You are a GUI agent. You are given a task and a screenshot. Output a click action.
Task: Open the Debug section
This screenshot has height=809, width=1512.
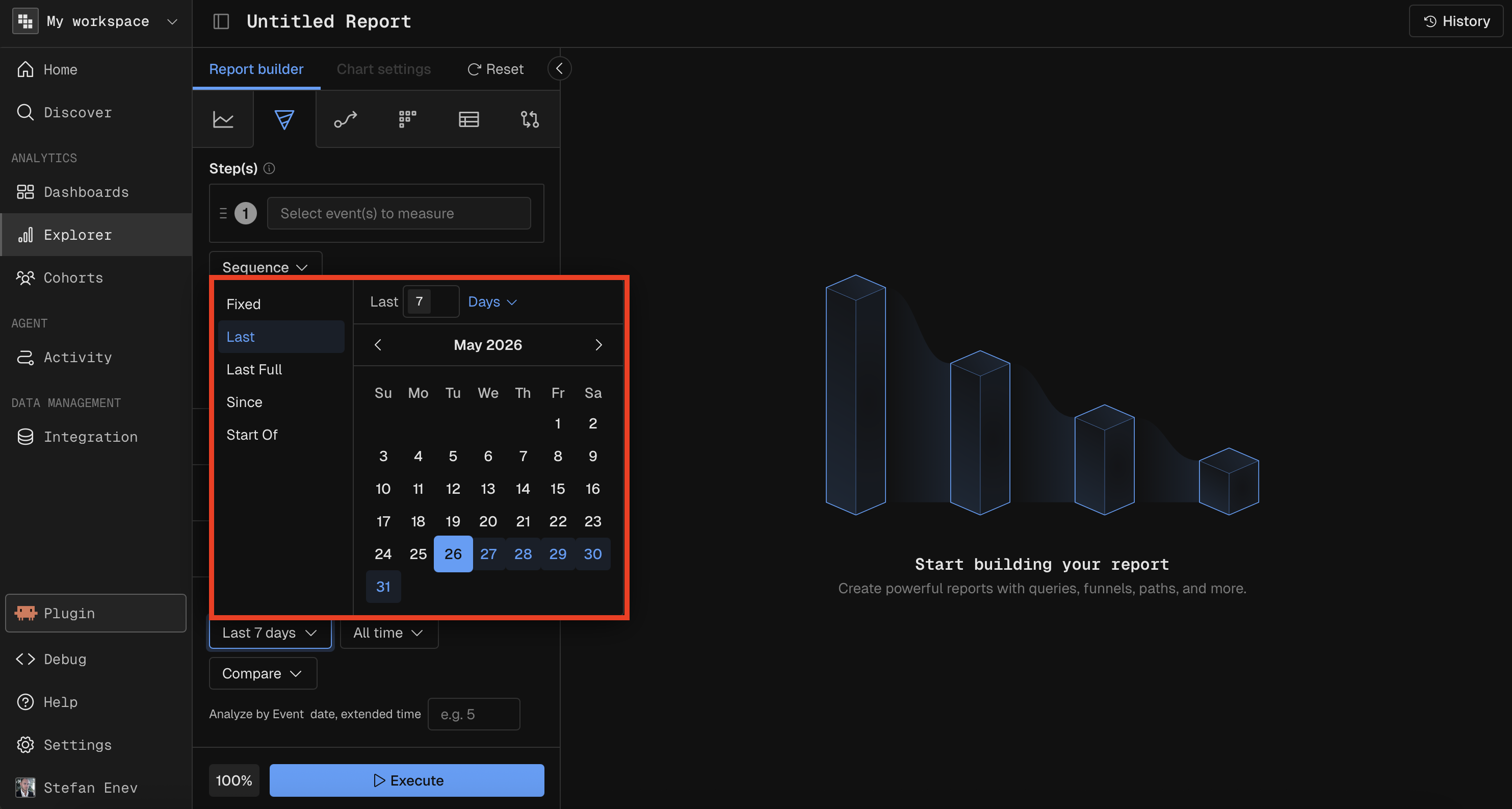96,659
